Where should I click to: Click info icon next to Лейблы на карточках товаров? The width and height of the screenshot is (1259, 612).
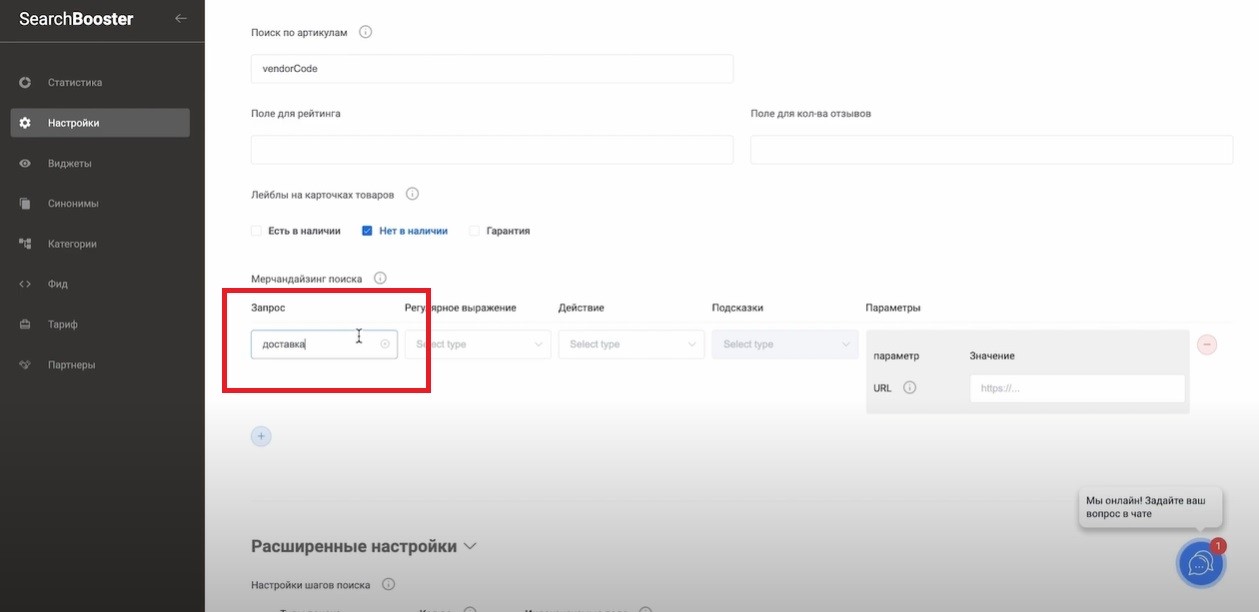coord(412,194)
